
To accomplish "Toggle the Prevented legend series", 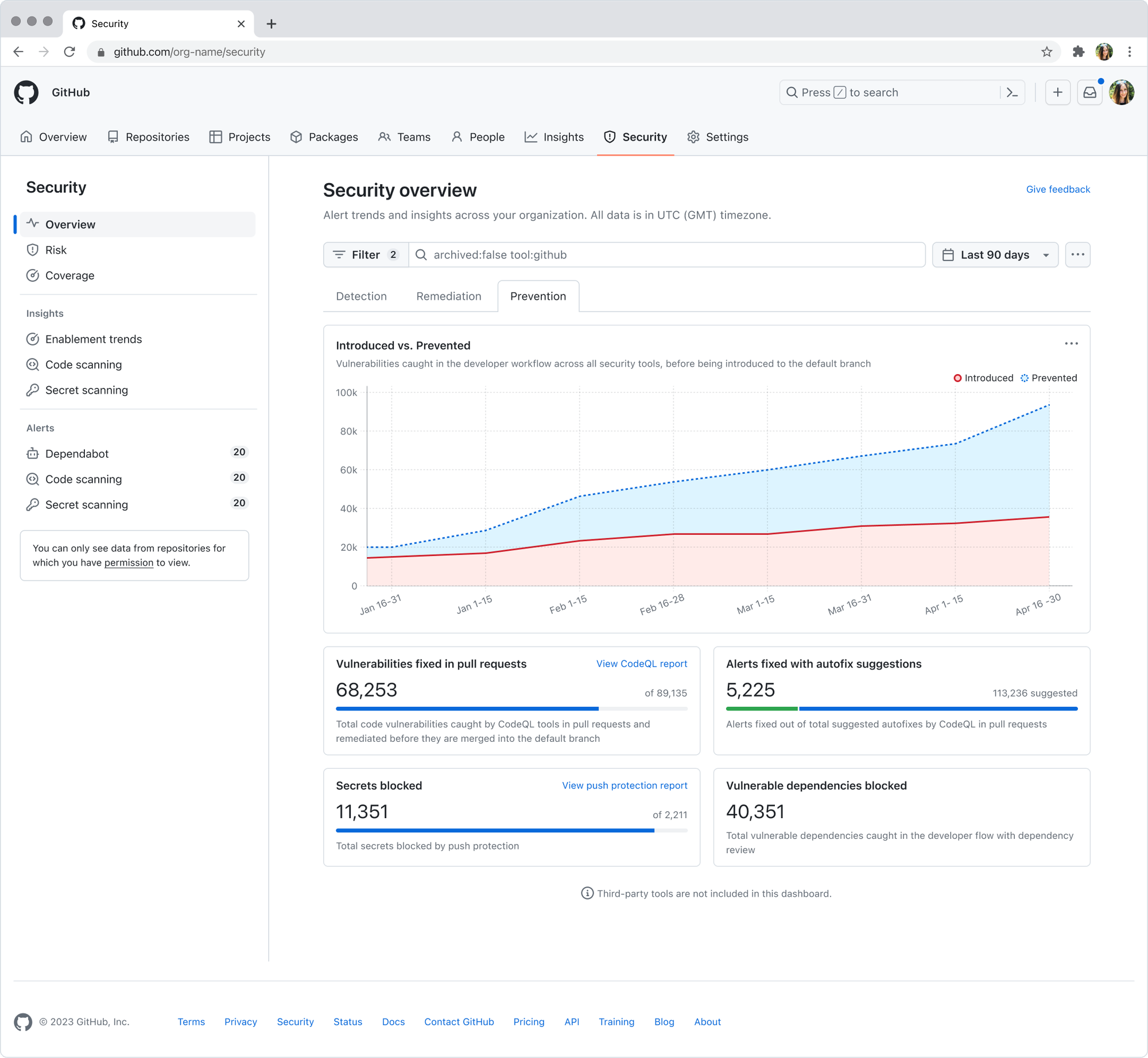I will point(1049,378).
